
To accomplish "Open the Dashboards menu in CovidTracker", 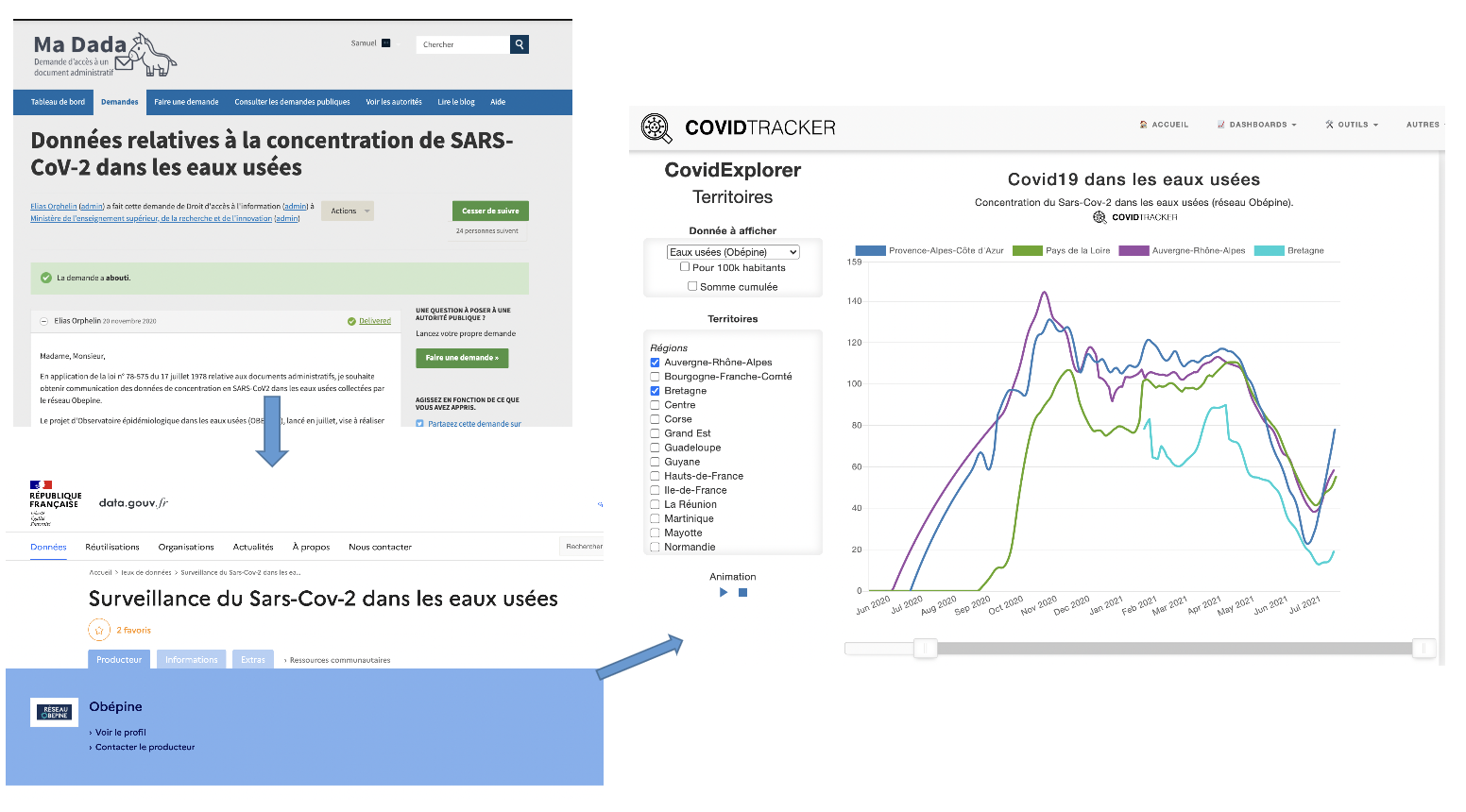I will coord(1257,125).
